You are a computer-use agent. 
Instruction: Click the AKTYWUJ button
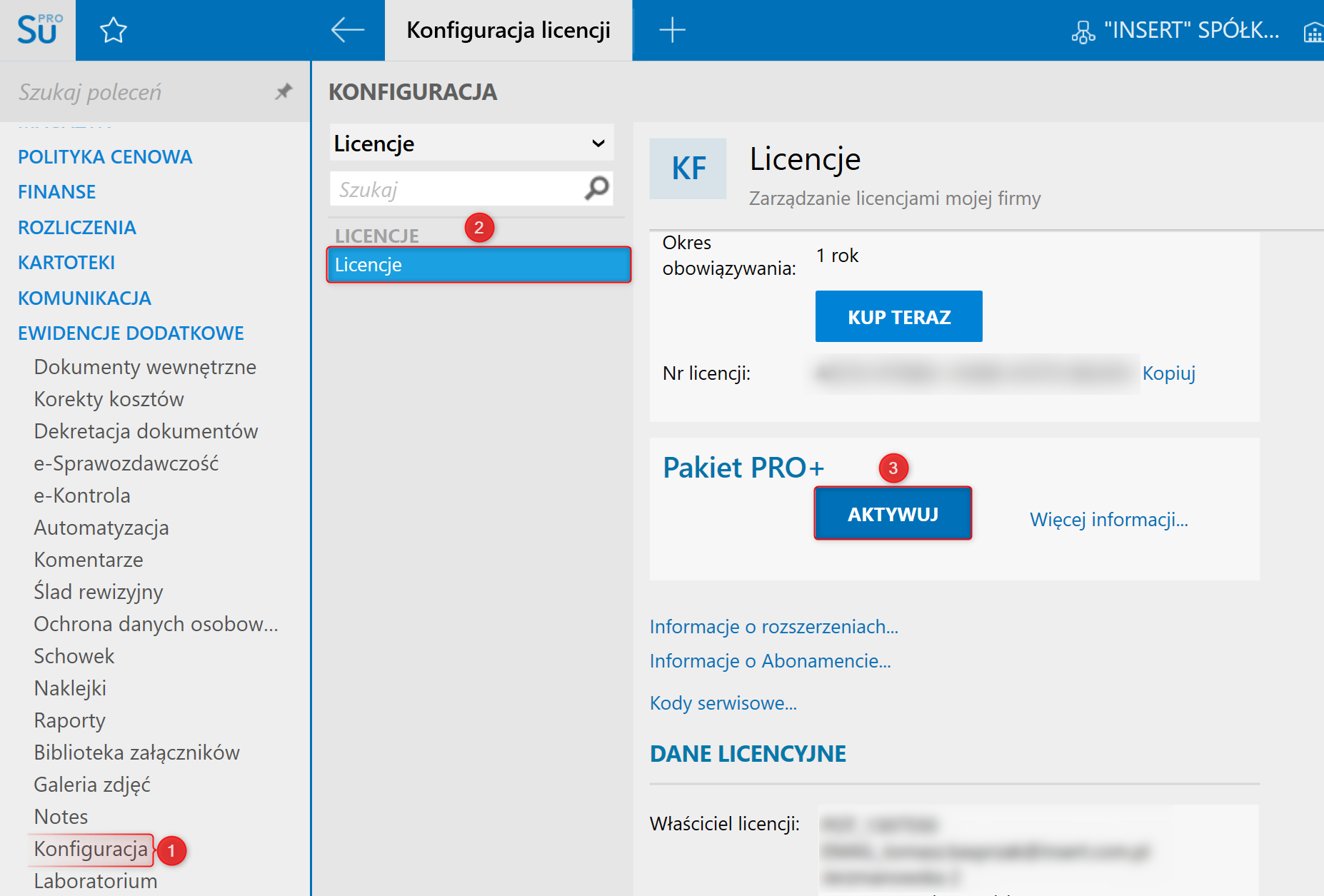pos(893,514)
